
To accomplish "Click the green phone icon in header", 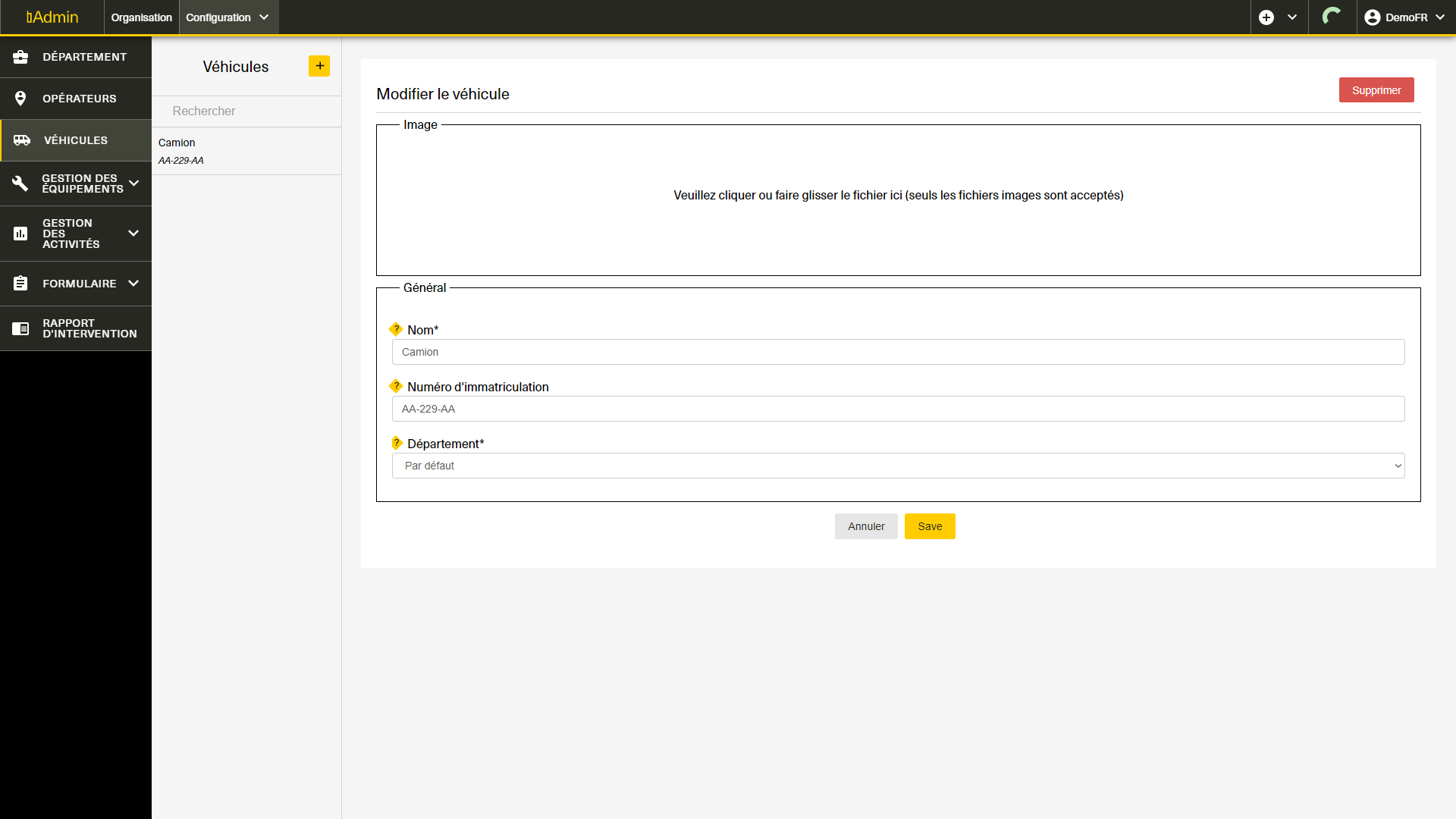I will [x=1332, y=17].
